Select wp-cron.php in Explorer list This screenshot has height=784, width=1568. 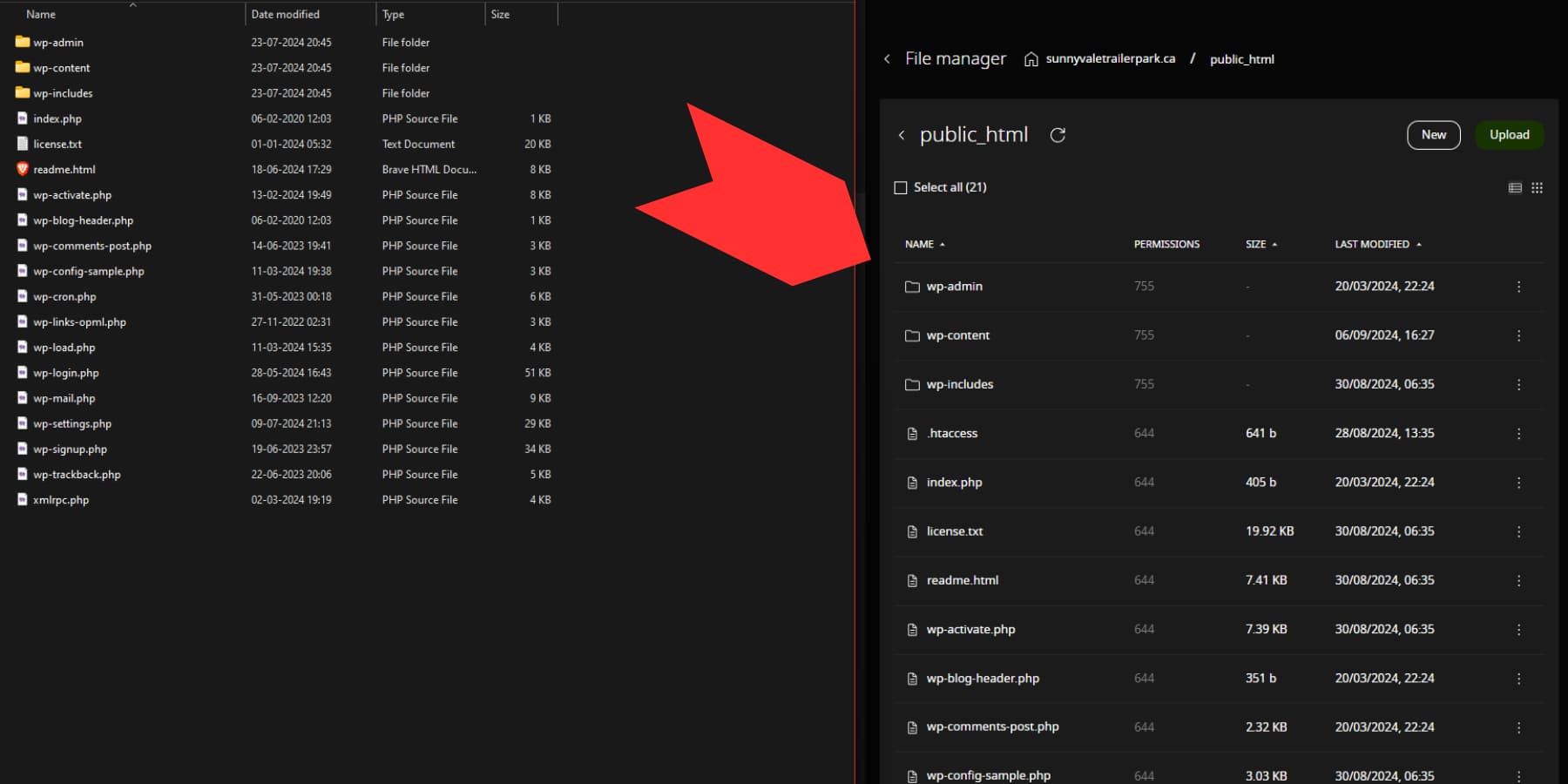(64, 296)
